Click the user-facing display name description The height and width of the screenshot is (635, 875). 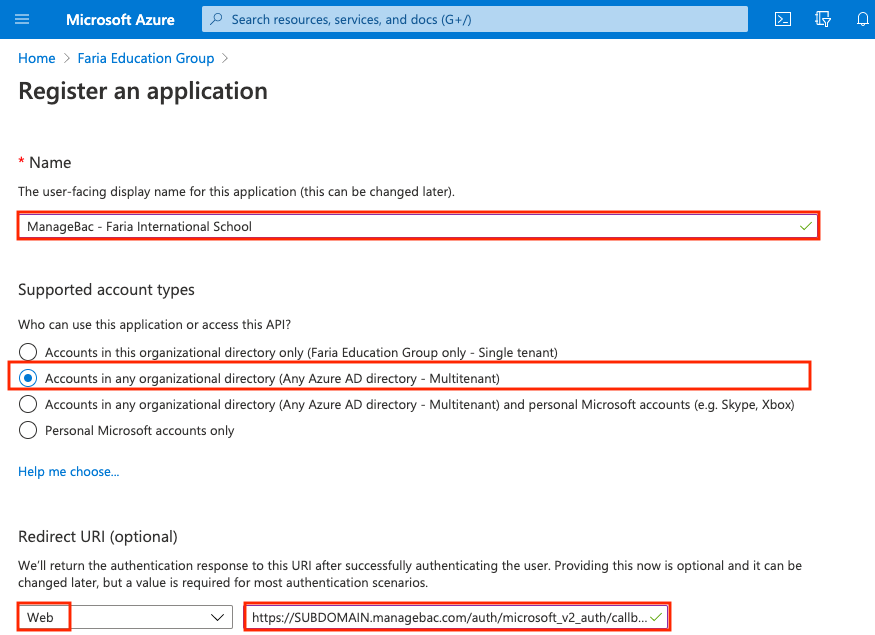(x=237, y=191)
